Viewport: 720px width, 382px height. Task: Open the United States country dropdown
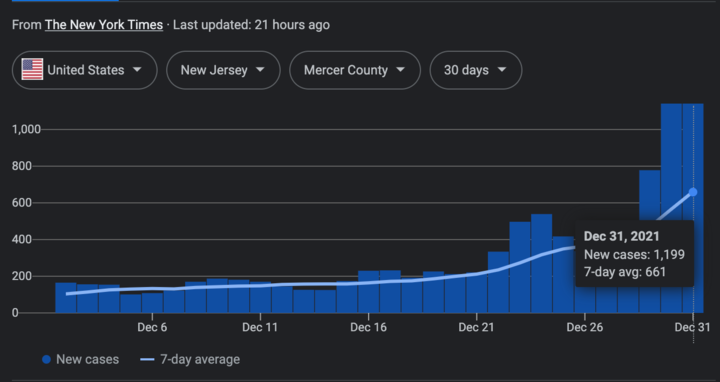pos(84,70)
